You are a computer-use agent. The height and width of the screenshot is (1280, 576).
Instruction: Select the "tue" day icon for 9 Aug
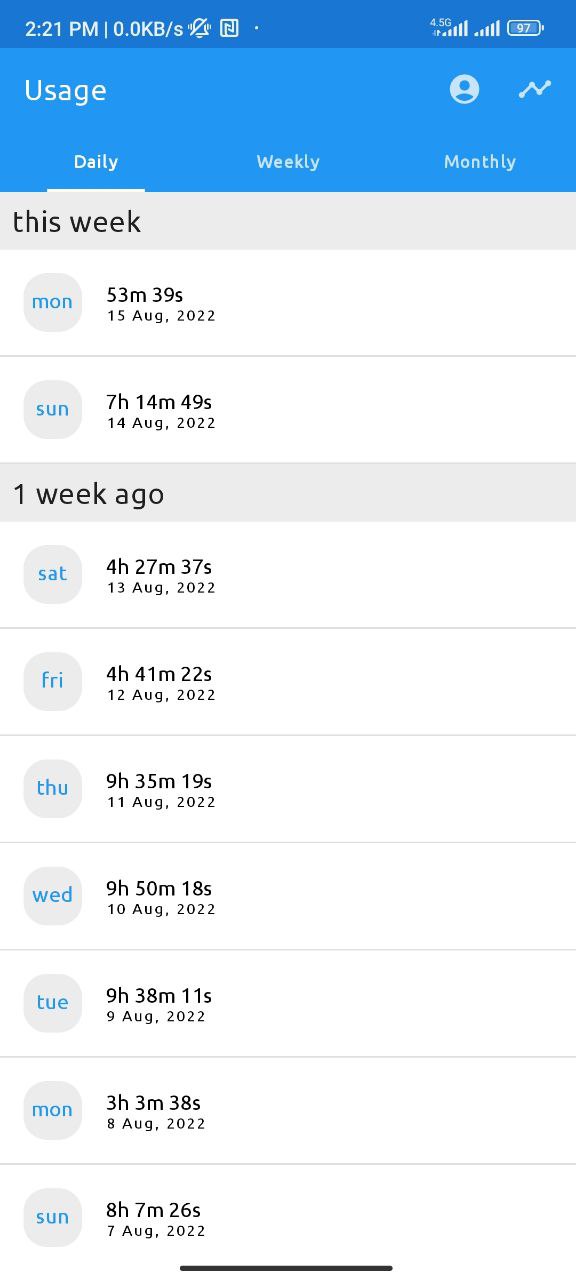(x=52, y=1003)
